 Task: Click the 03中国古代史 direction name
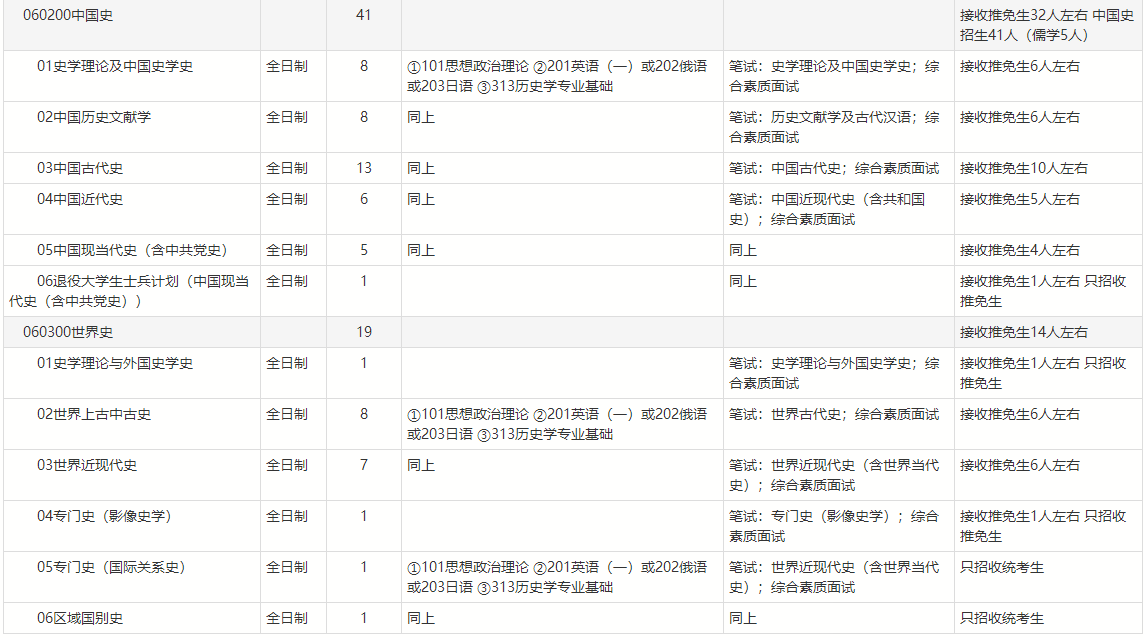(x=80, y=168)
